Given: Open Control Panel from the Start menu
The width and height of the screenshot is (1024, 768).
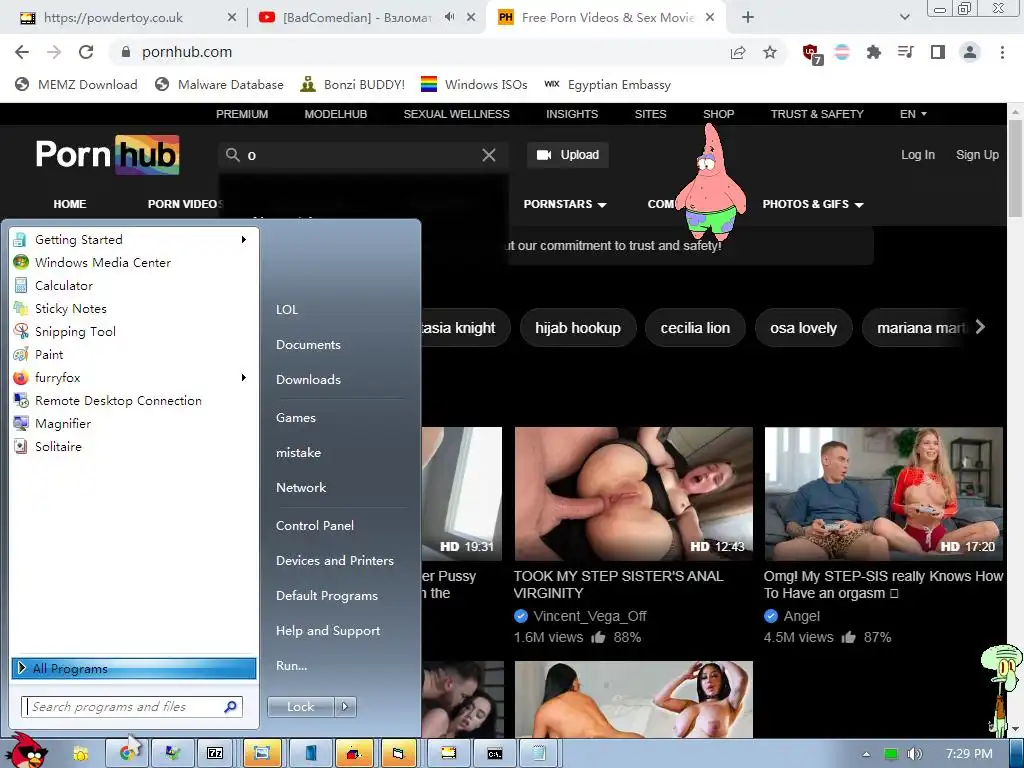Looking at the screenshot, I should click(315, 525).
